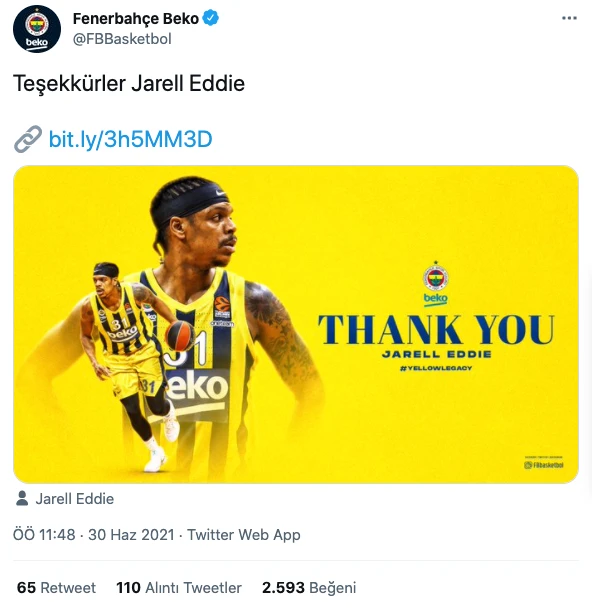Click the FBbasketbol Instagram watermark
The image size is (592, 611).
coord(544,464)
